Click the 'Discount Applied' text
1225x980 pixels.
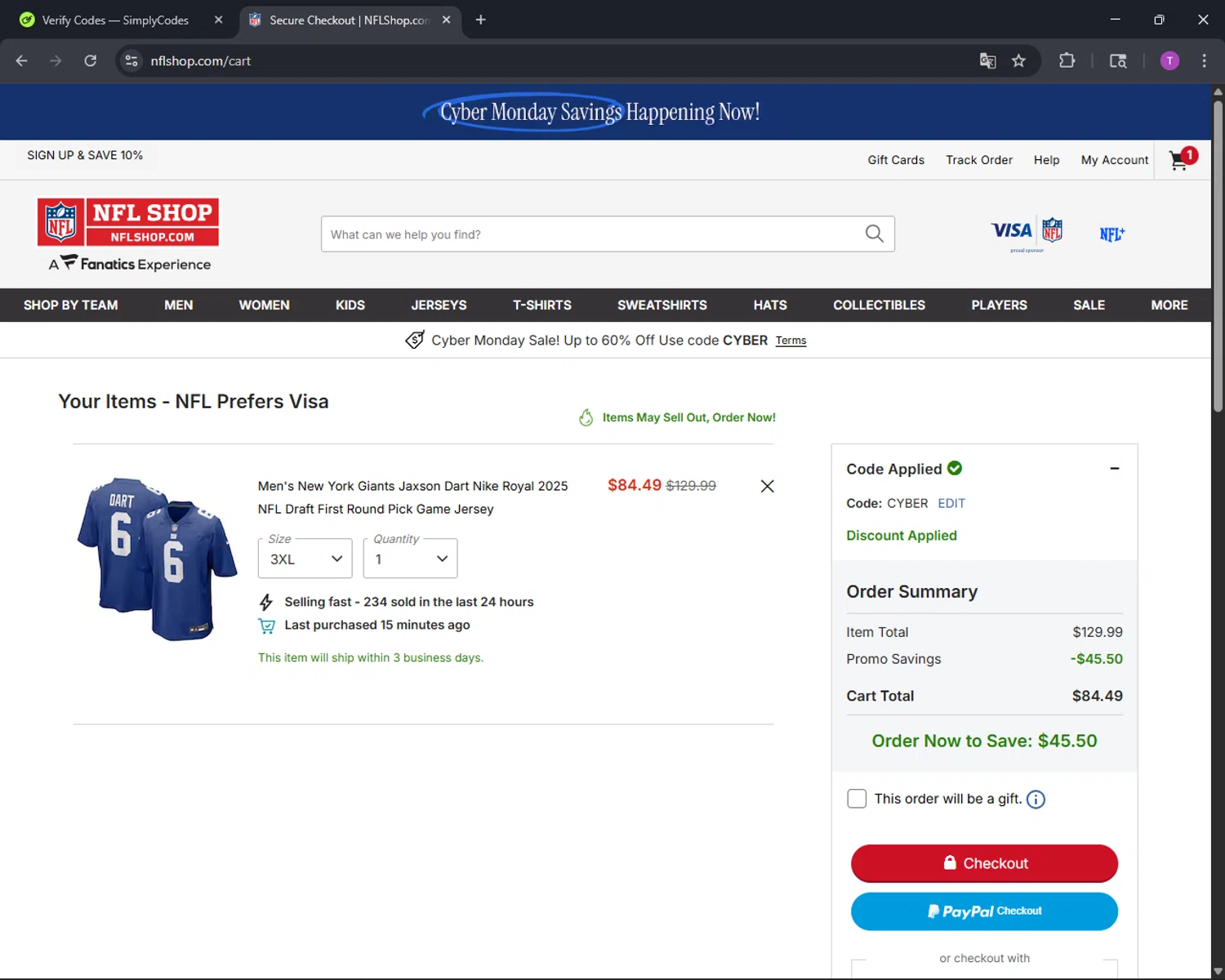902,536
